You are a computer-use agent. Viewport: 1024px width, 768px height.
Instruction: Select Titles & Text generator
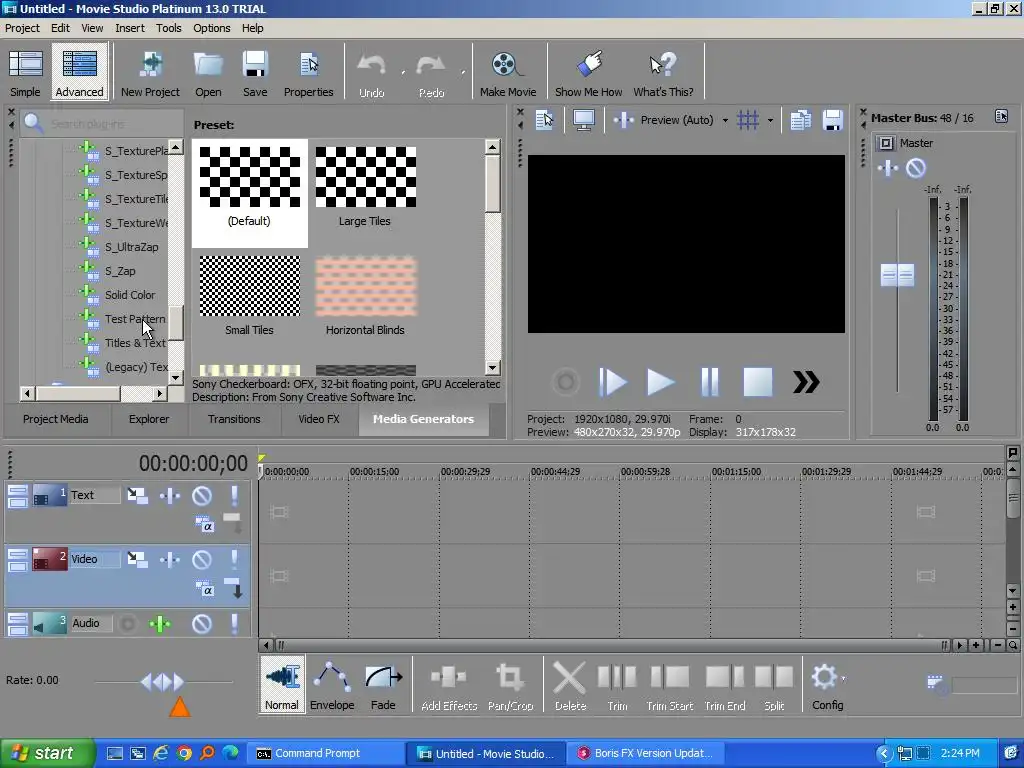[x=135, y=343]
